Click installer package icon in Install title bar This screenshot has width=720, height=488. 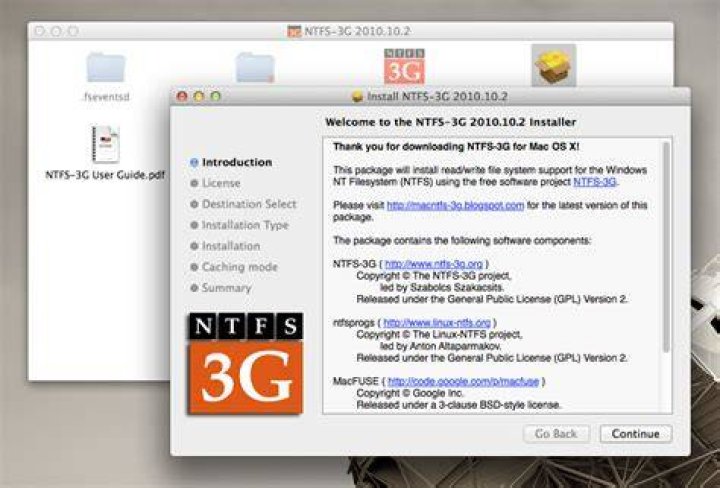[357, 96]
